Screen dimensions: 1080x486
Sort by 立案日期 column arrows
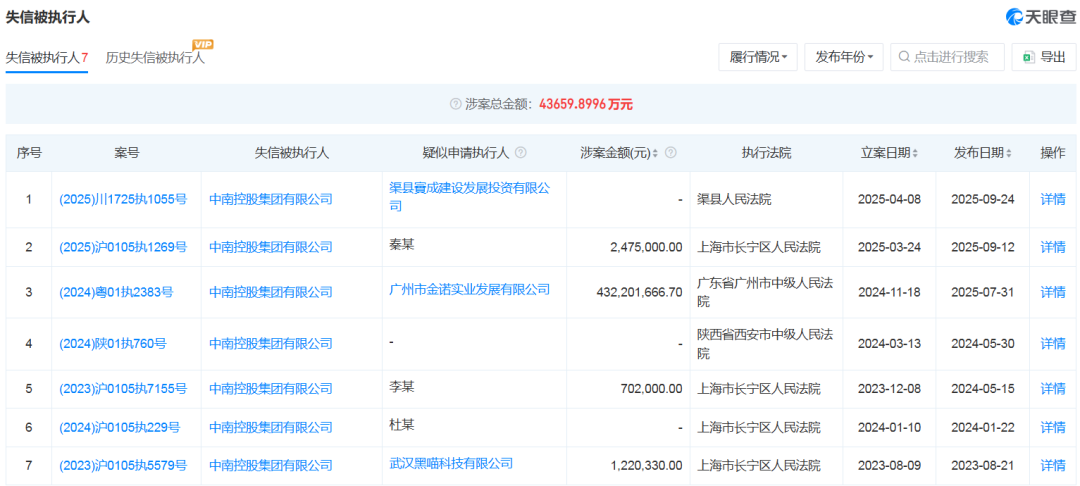tap(915, 153)
